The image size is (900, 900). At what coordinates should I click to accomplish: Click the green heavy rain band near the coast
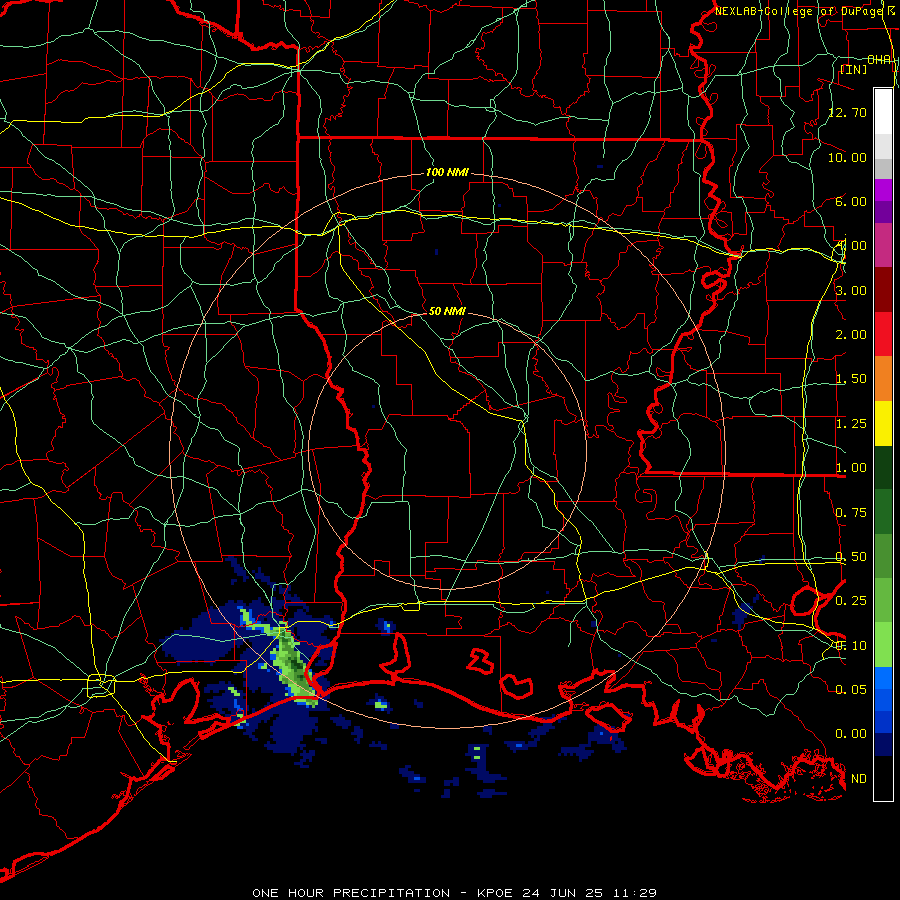(294, 666)
